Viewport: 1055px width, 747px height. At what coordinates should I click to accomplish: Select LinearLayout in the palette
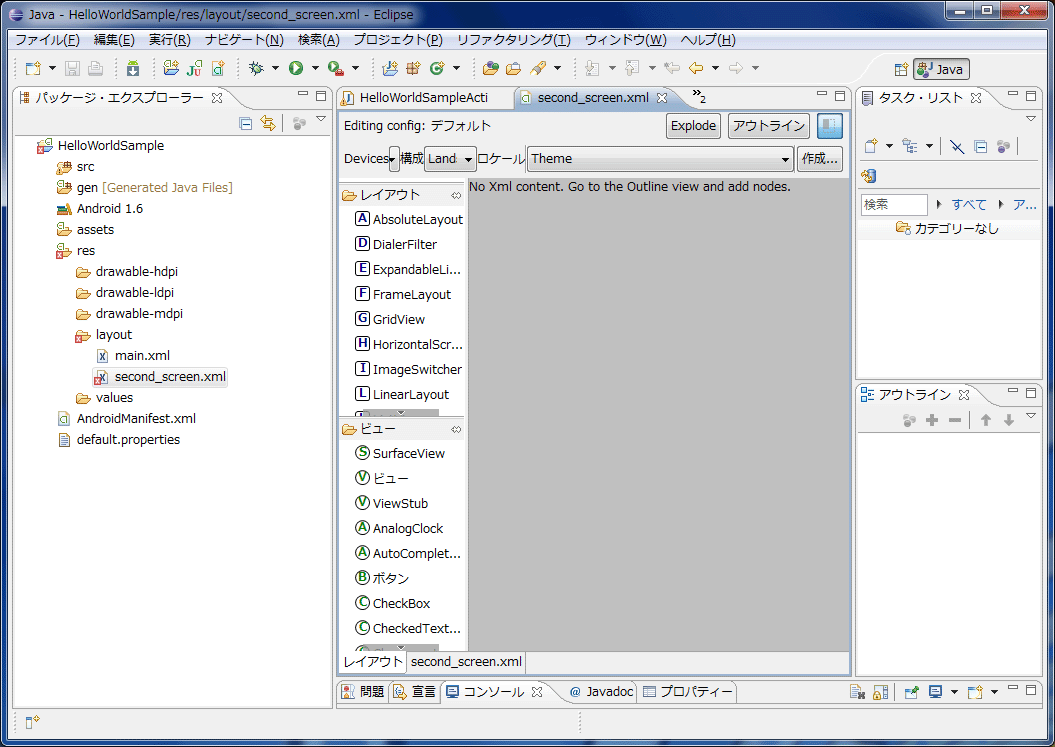pos(410,394)
